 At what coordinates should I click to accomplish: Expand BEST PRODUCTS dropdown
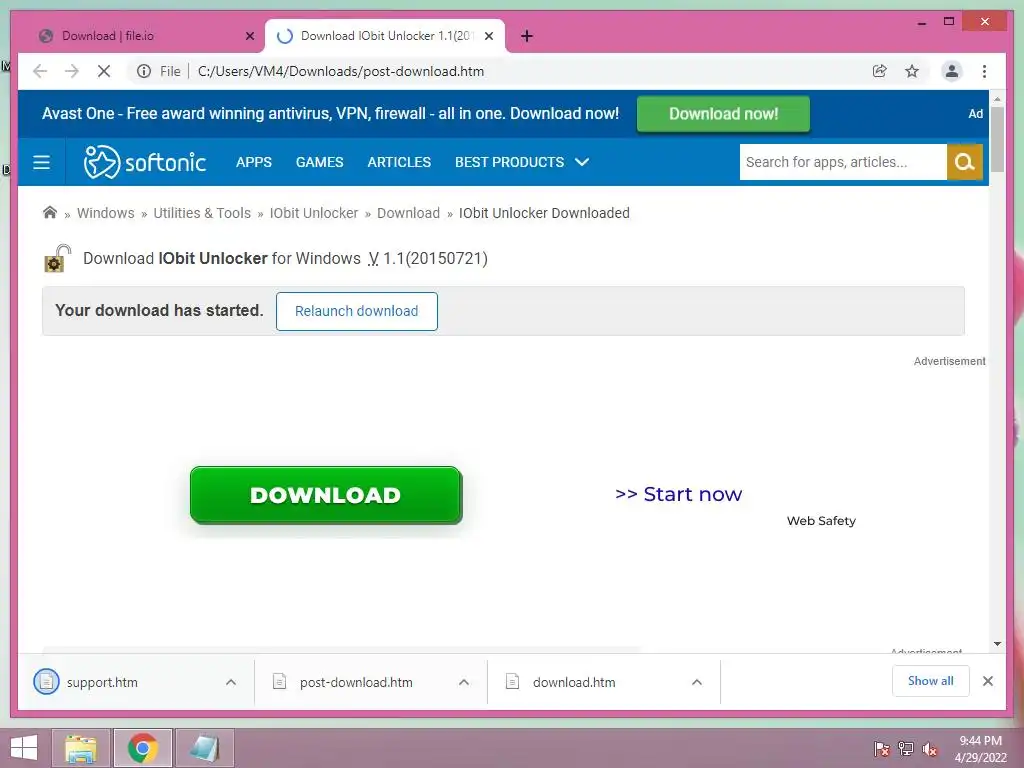click(522, 162)
